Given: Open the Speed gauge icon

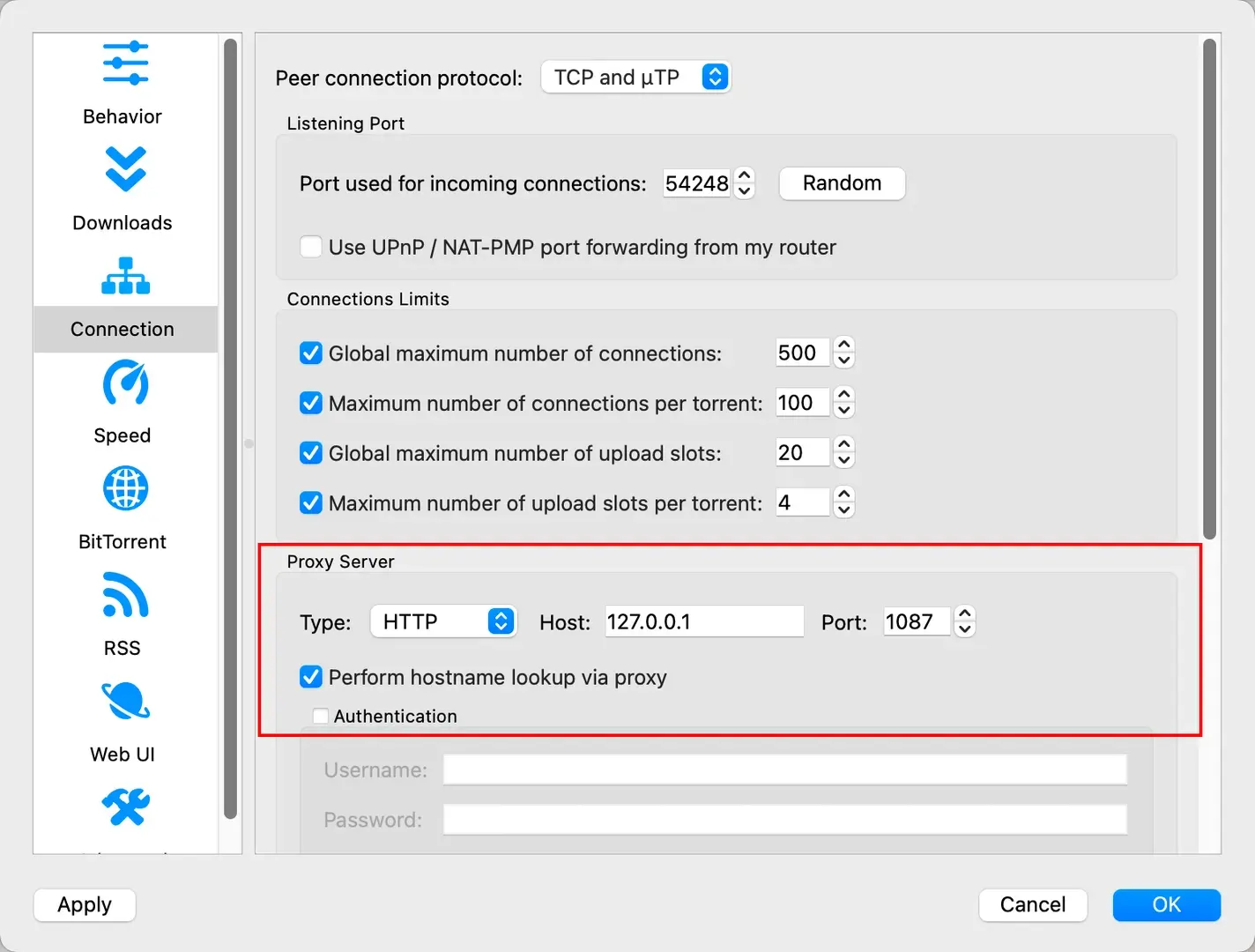Looking at the screenshot, I should click(125, 382).
